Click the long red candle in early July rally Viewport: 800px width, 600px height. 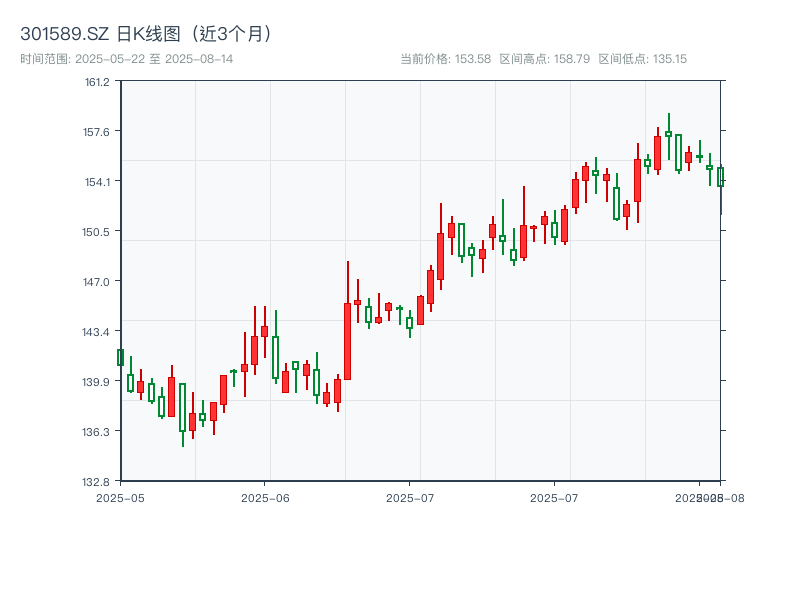[440, 255]
